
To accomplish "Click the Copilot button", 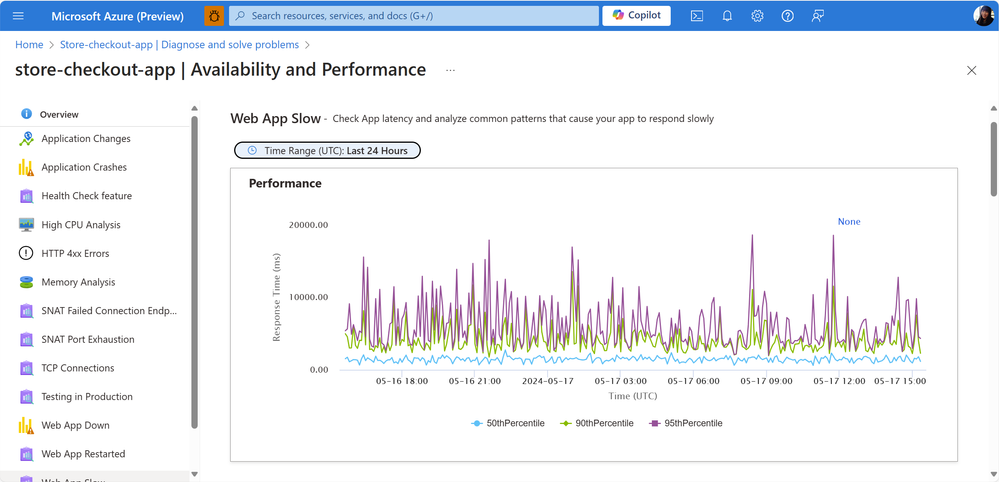I will tap(636, 15).
